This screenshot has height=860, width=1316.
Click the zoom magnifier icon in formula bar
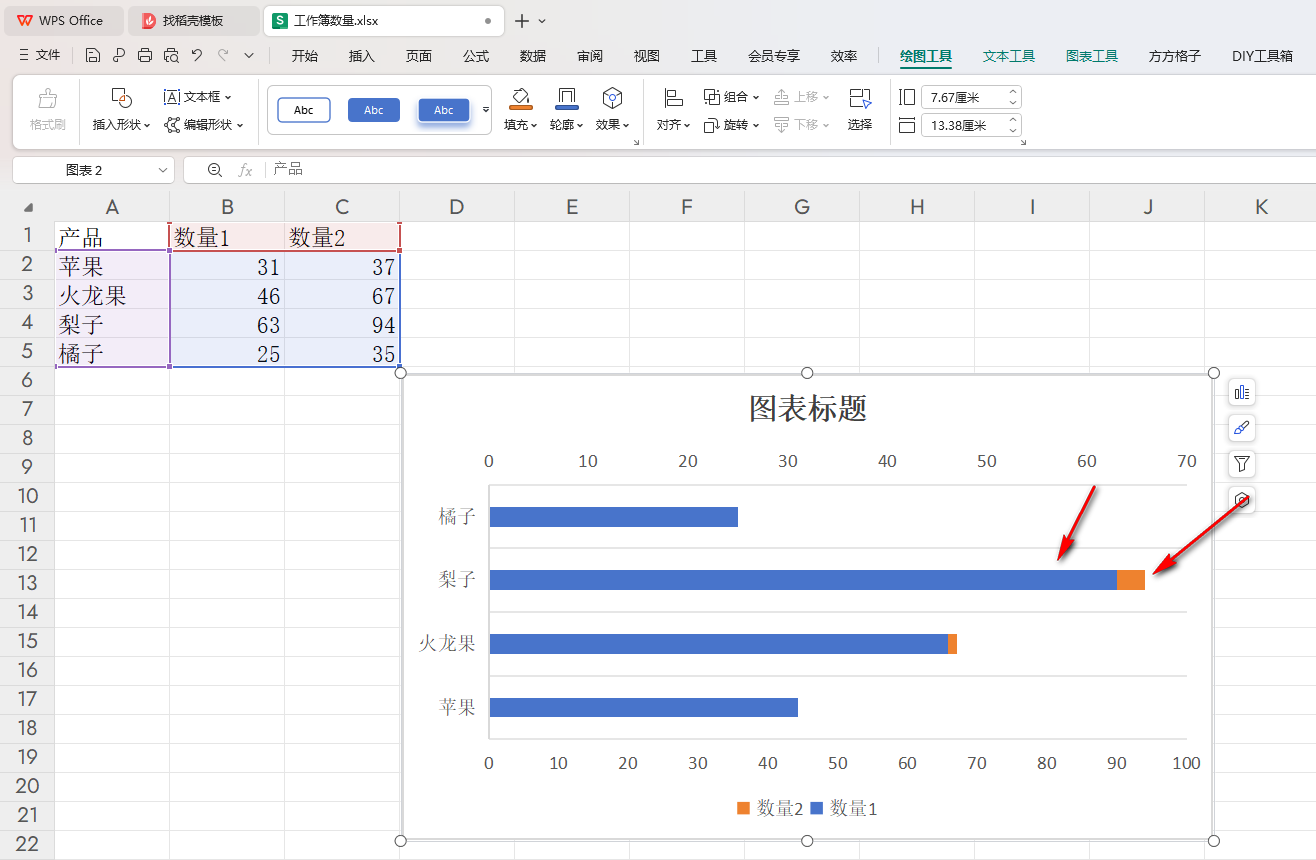pos(215,170)
